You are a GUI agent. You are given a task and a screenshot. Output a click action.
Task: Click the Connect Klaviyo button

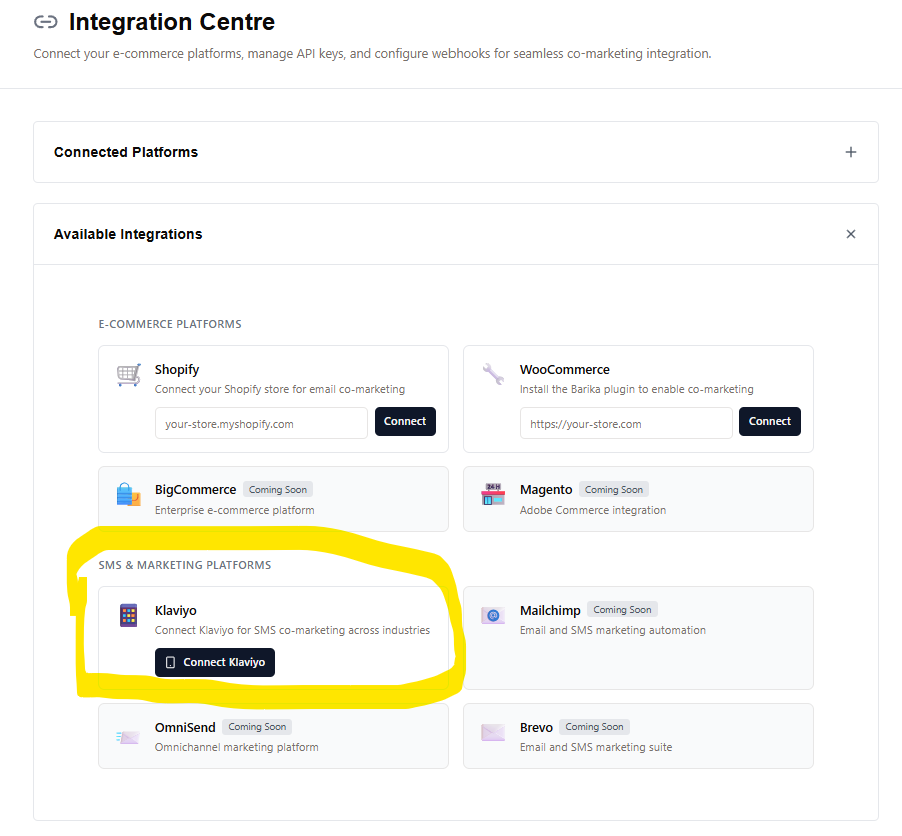tap(215, 662)
